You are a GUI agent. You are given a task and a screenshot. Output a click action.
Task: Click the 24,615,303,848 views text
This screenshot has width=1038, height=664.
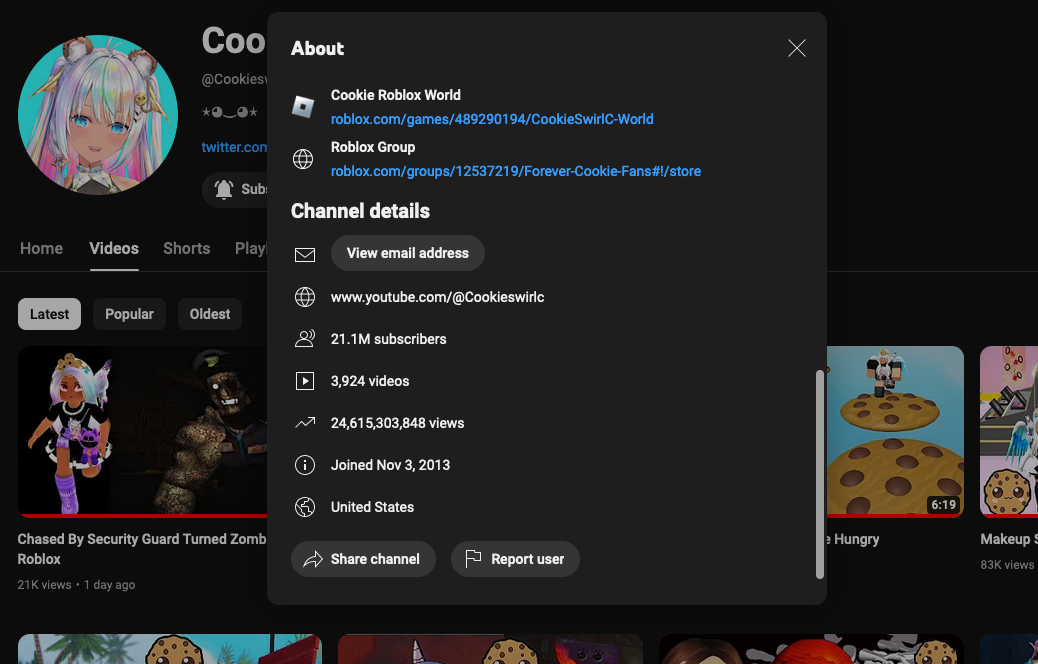pyautogui.click(x=397, y=423)
